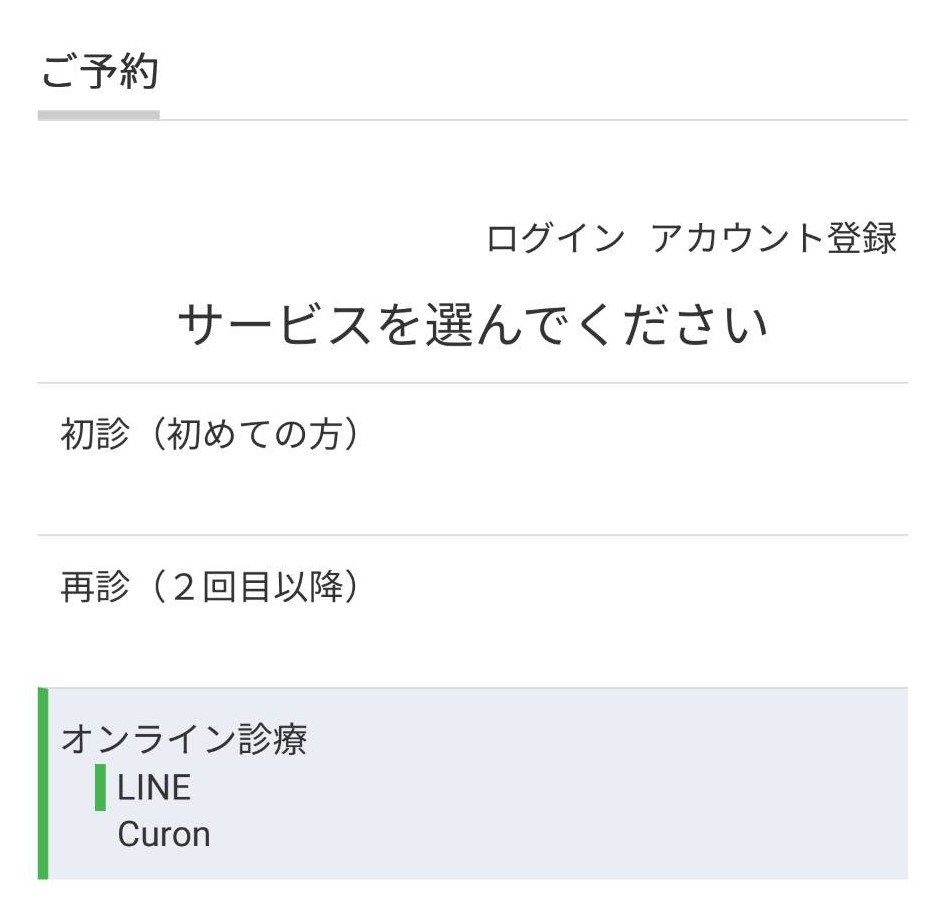Click the サービスを選んでください heading
The image size is (945, 897).
(472, 325)
